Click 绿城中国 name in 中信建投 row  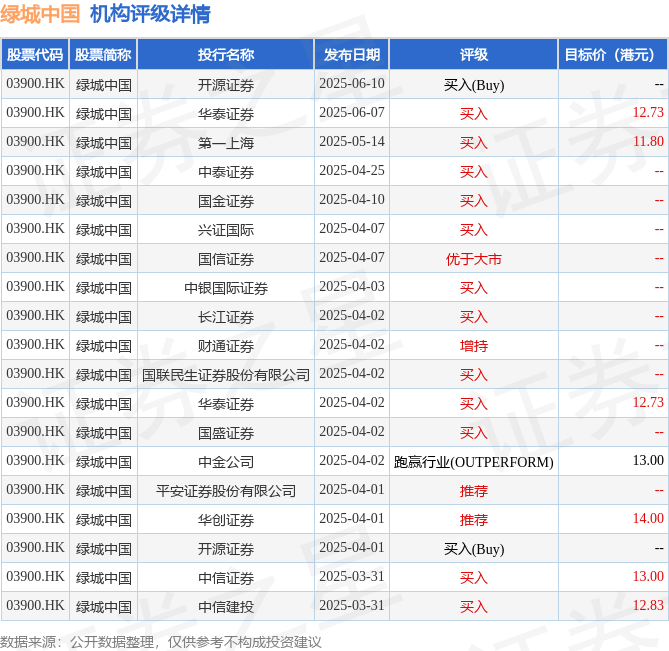point(103,607)
